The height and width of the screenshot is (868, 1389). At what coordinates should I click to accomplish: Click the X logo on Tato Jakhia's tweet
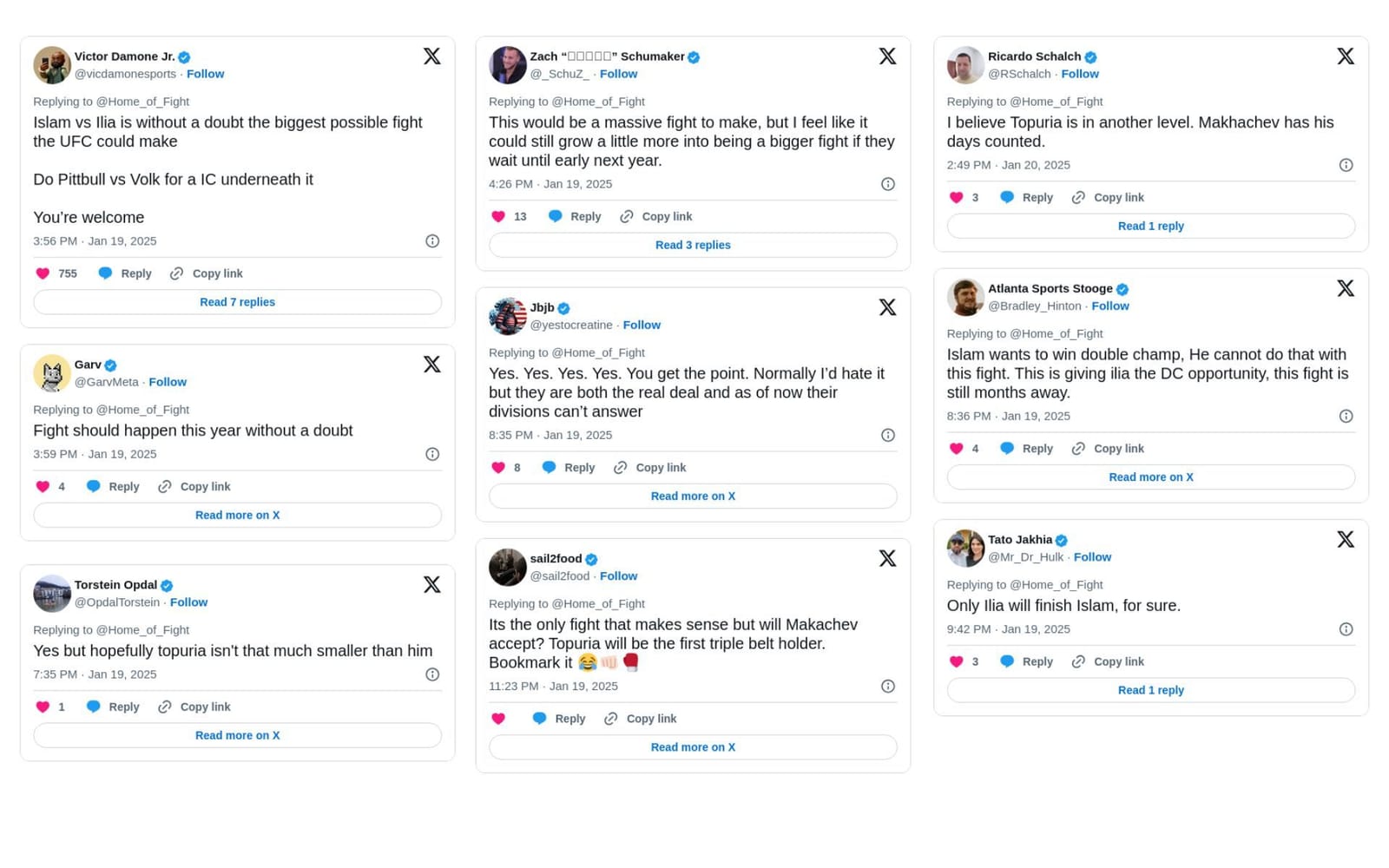(x=1345, y=540)
